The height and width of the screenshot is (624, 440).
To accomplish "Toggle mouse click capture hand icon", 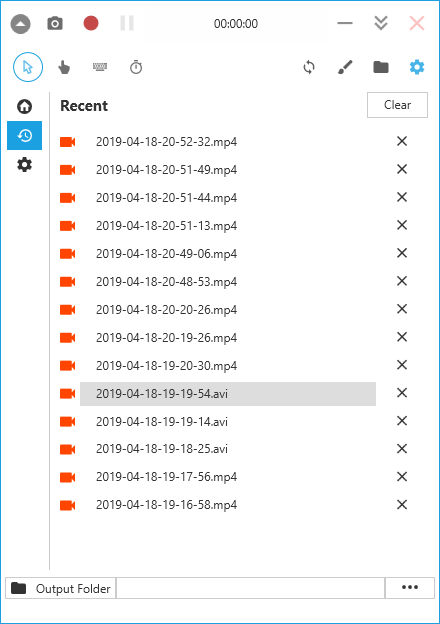I will (64, 67).
